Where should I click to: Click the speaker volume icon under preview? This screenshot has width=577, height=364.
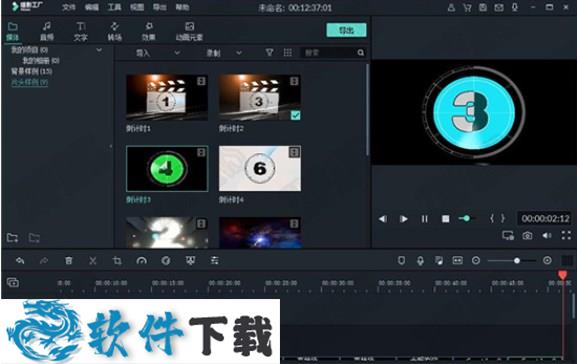pos(547,236)
